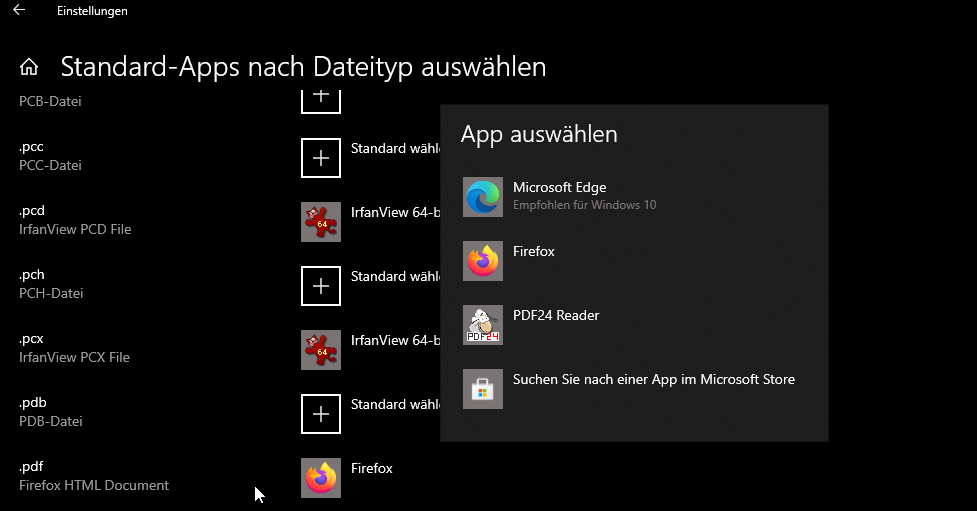Image resolution: width=977 pixels, height=511 pixels.
Task: Select Firefox label in App auswählen list
Action: coord(533,251)
